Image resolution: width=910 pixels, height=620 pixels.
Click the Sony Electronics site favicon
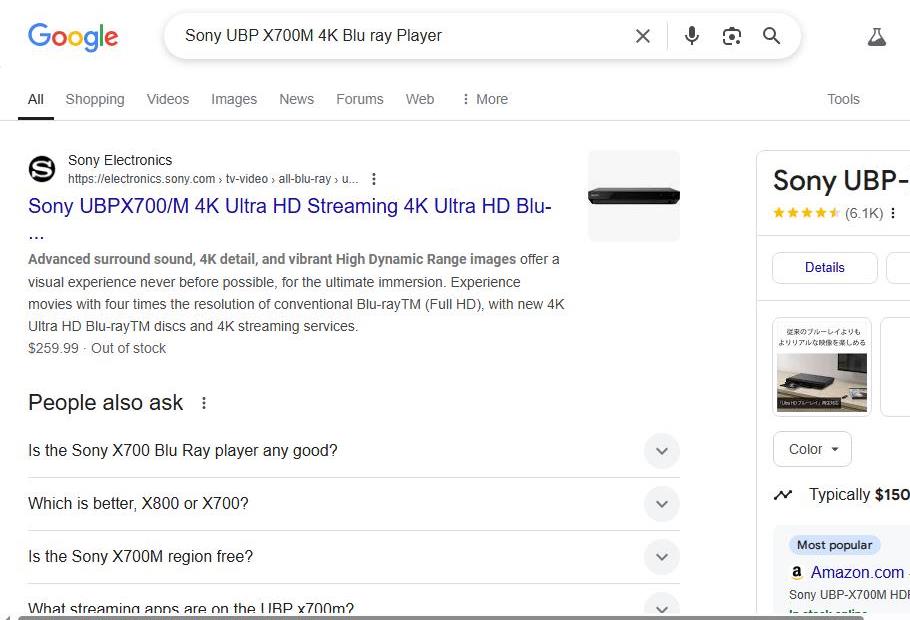click(42, 169)
